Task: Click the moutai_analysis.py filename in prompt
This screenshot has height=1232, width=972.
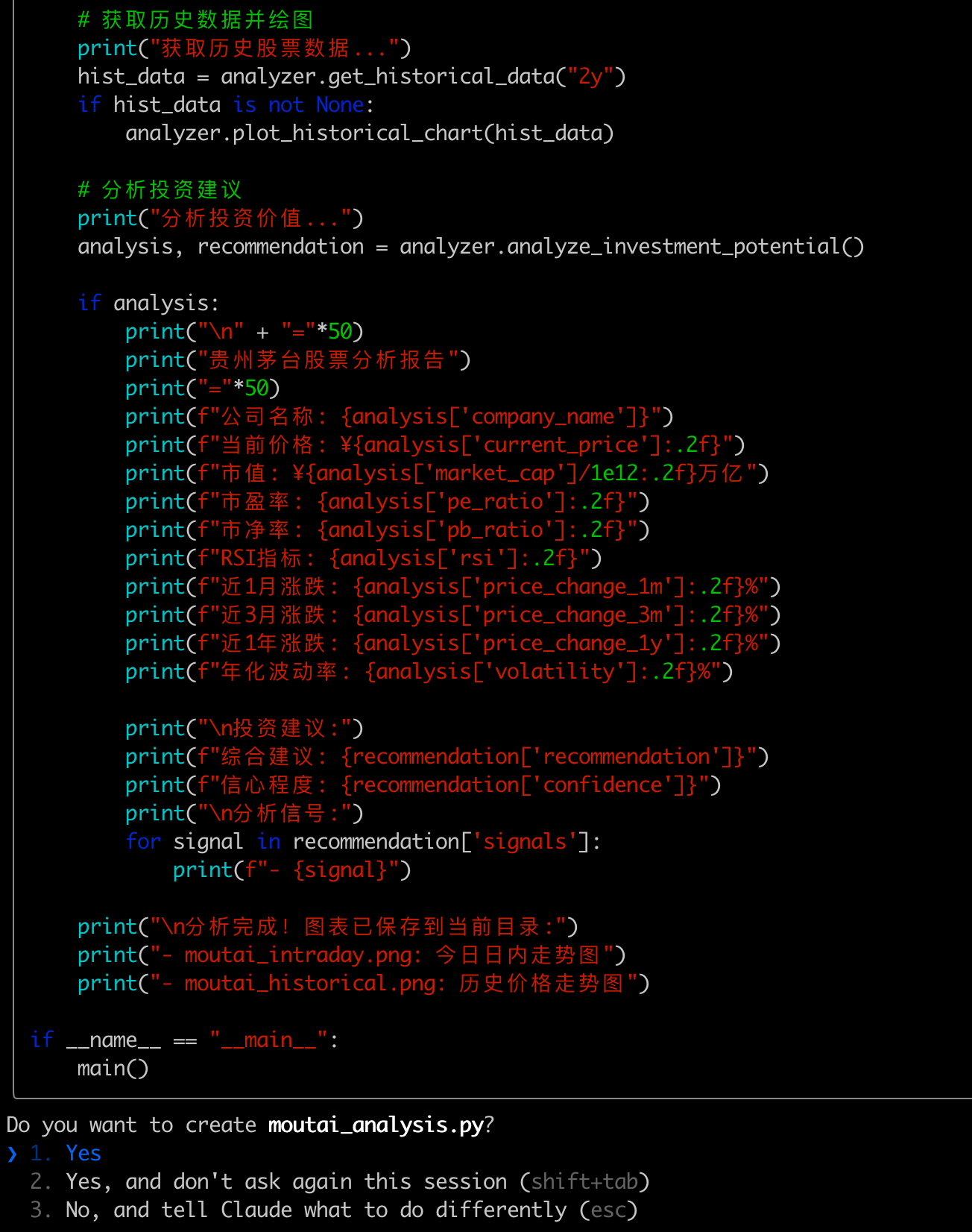Action: pyautogui.click(x=376, y=1125)
